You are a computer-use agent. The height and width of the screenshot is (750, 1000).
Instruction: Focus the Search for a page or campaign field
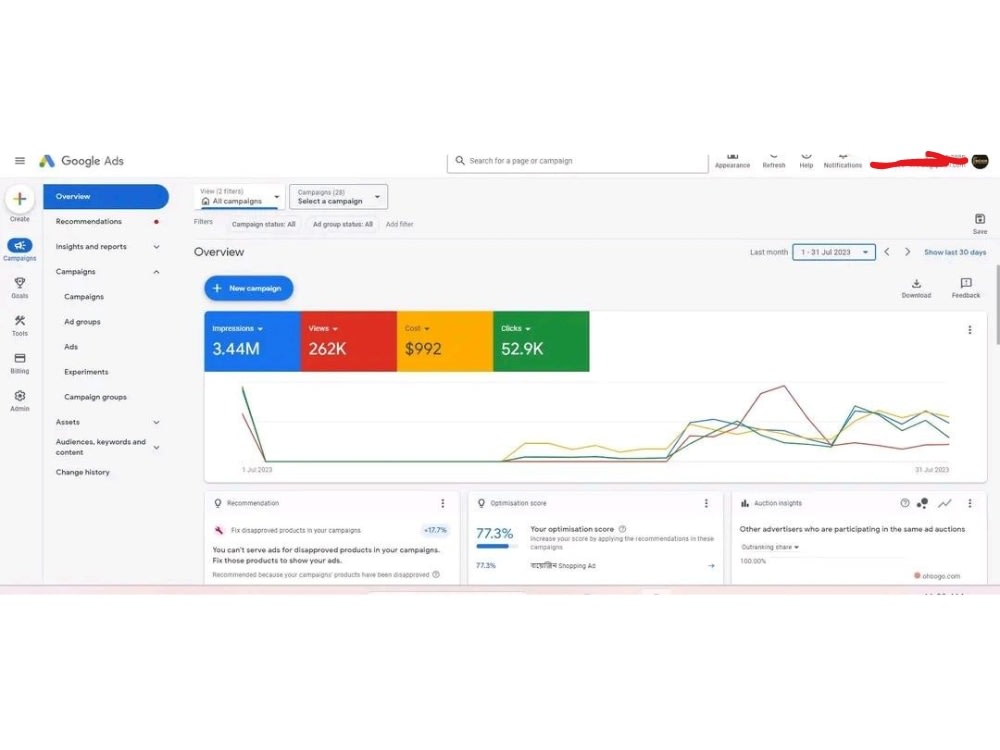578,161
